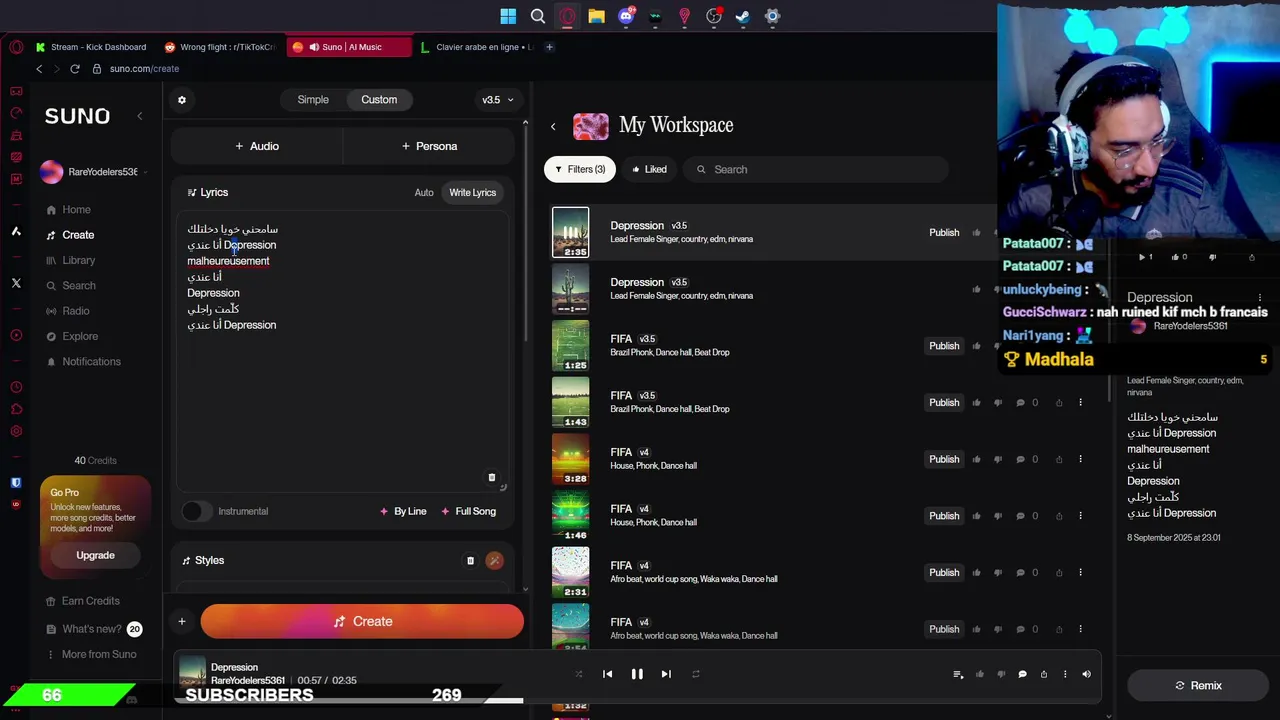1280x720 pixels.
Task: Clear styles with the trash icon
Action: pyautogui.click(x=470, y=561)
